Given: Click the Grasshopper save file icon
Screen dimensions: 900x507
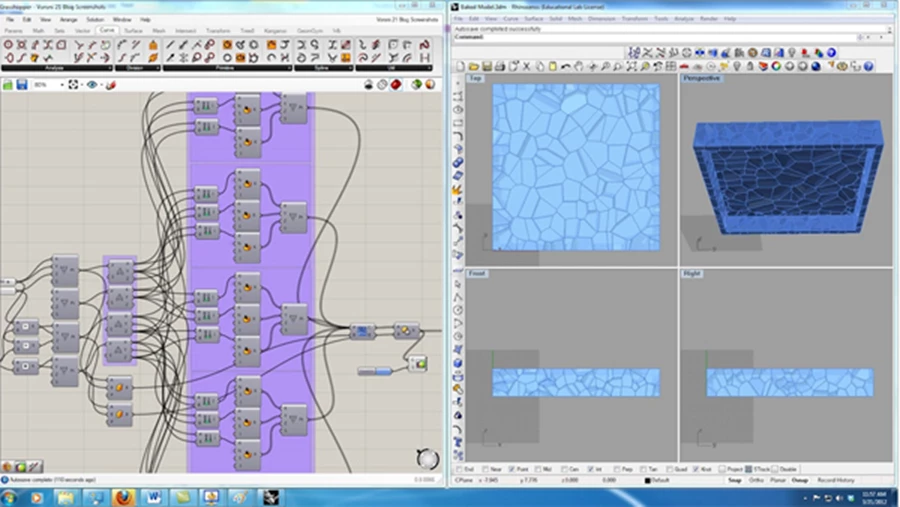Looking at the screenshot, I should (21, 85).
